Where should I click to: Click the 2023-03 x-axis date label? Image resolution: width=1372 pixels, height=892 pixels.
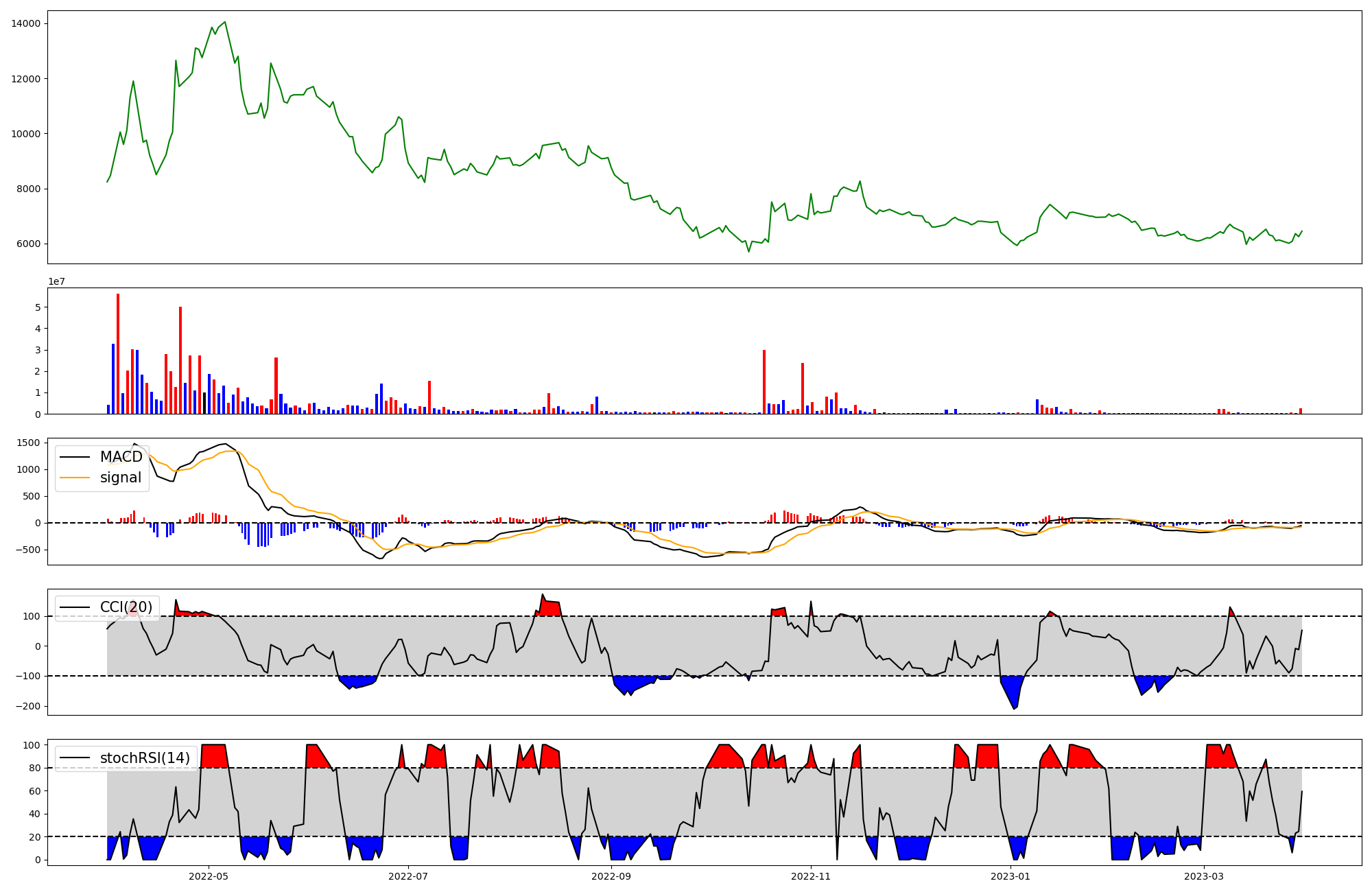1204,876
